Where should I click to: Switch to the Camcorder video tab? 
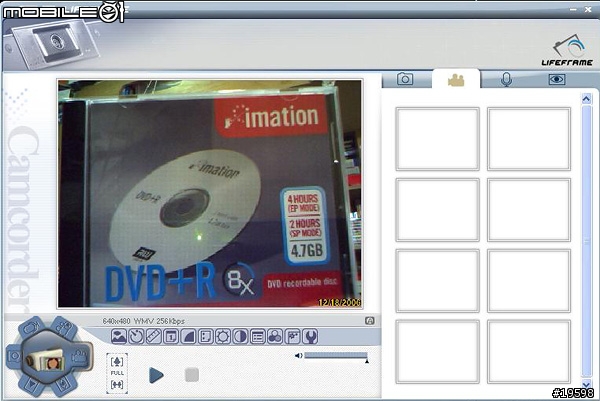pyautogui.click(x=456, y=80)
